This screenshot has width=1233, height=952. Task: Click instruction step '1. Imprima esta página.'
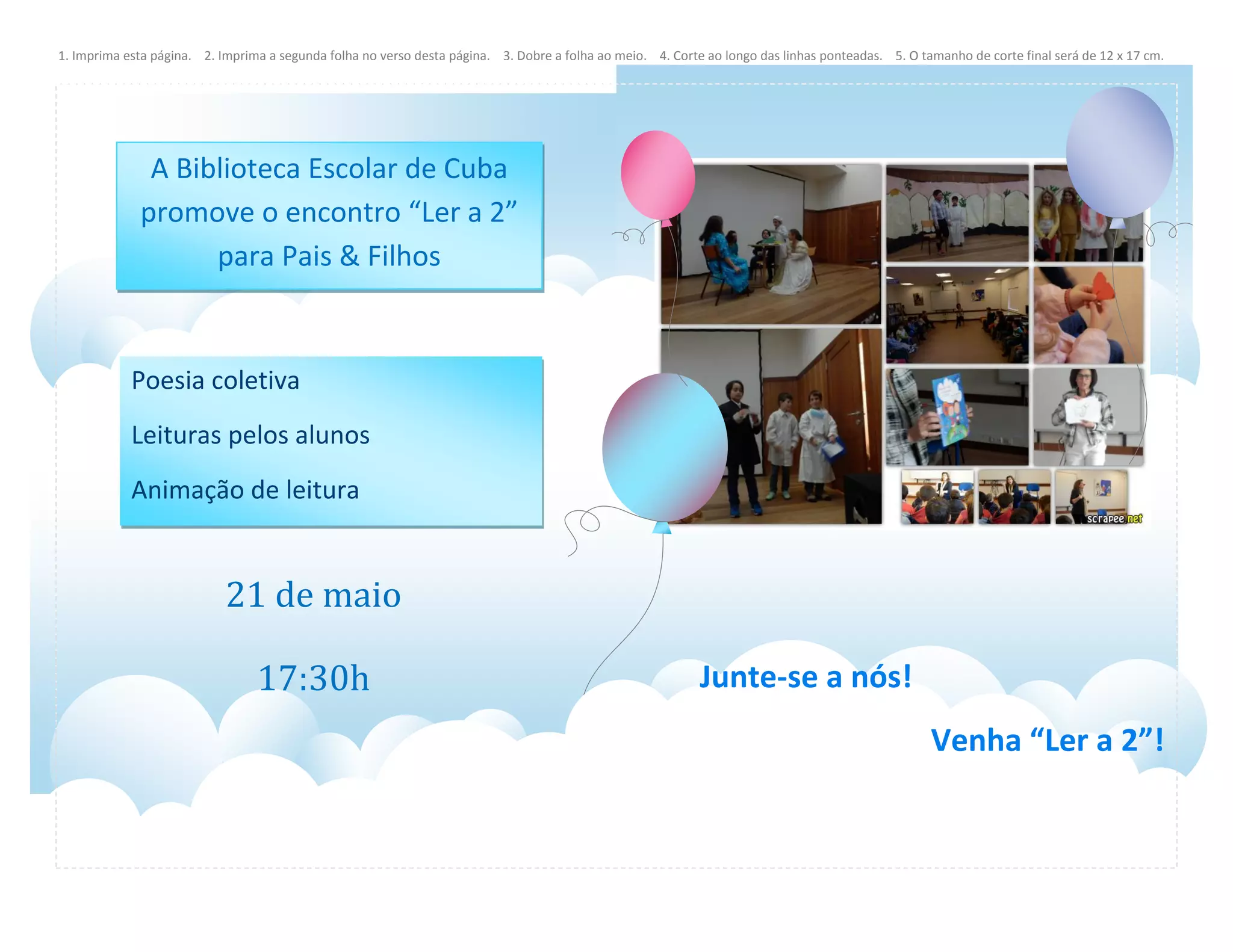coord(125,56)
